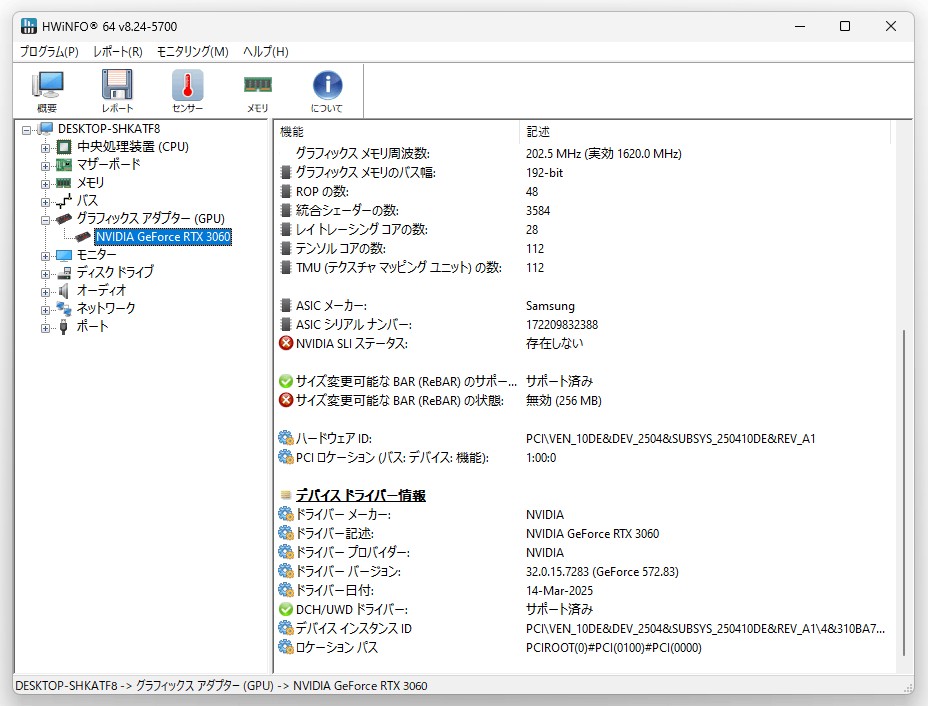Image resolution: width=928 pixels, height=706 pixels.
Task: Select NVIDIA GeForce RTX 3060 tree item
Action: [x=163, y=237]
